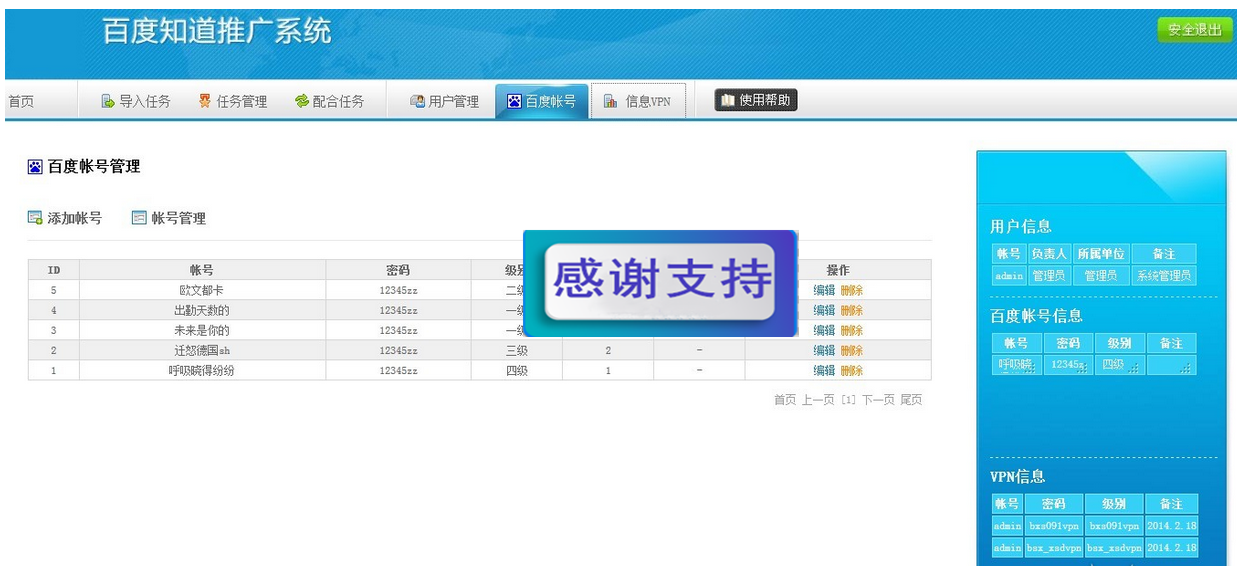Click 下一页 next page link
The width and height of the screenshot is (1237, 566).
point(878,400)
